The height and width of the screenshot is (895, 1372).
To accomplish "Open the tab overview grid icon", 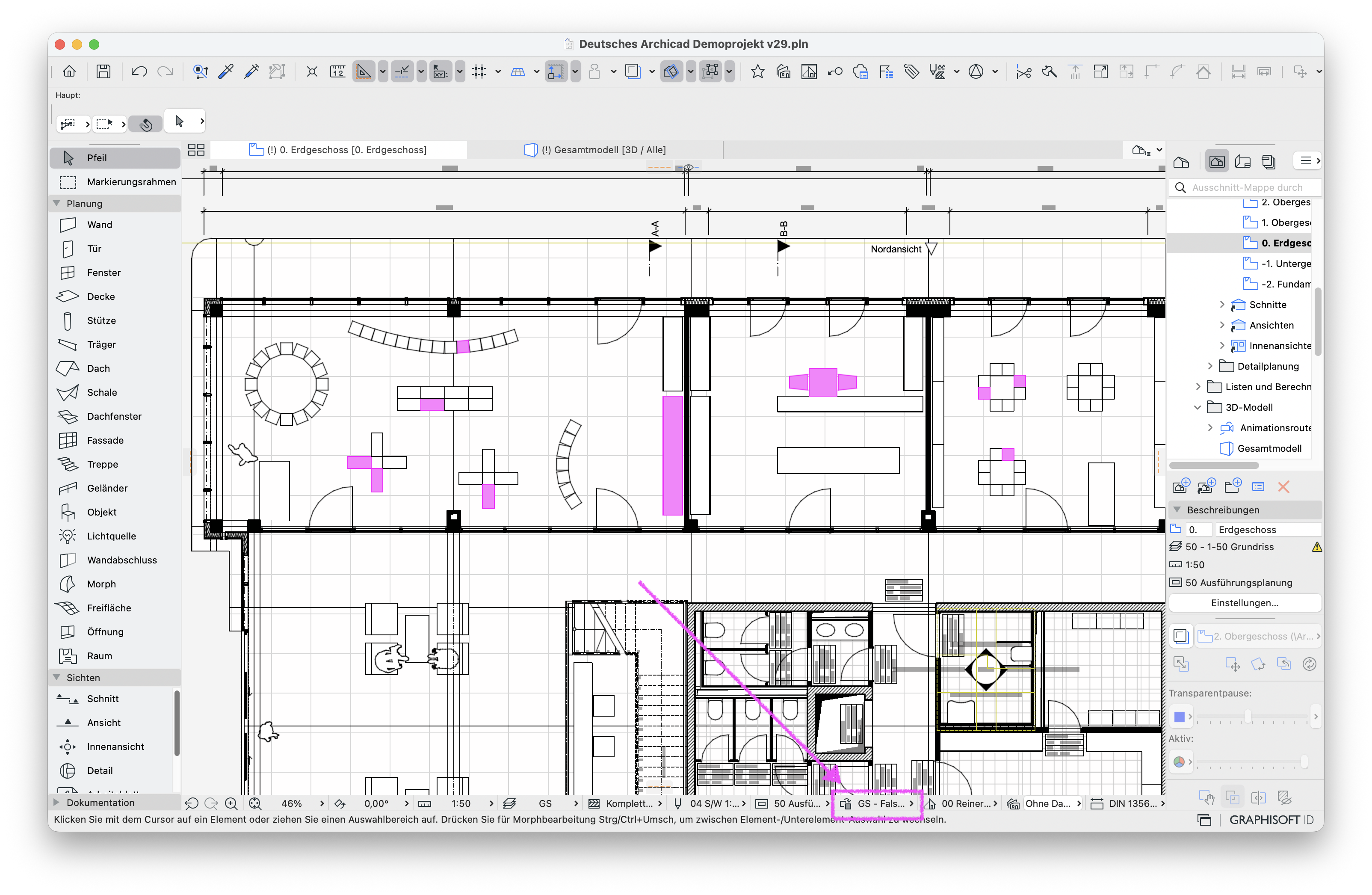I will [x=196, y=150].
